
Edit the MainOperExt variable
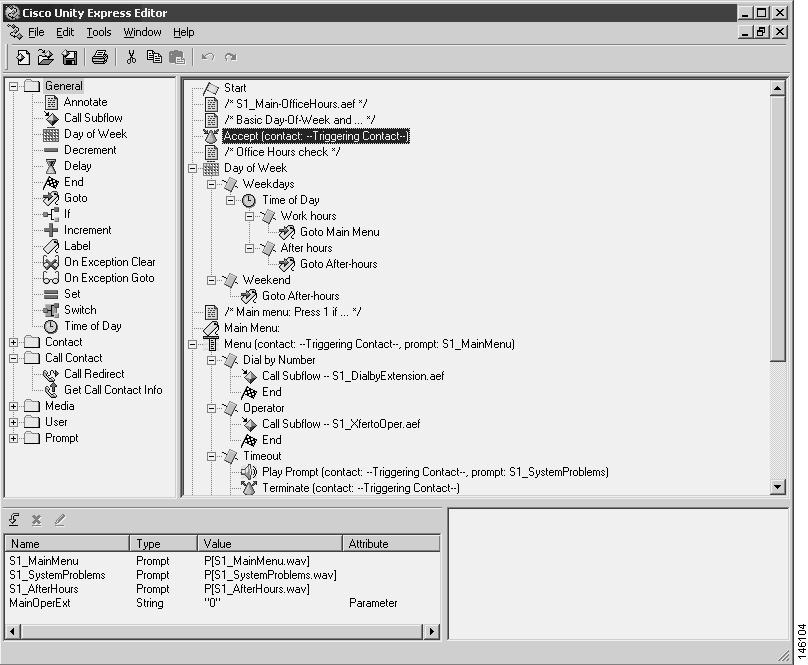coord(62,519)
